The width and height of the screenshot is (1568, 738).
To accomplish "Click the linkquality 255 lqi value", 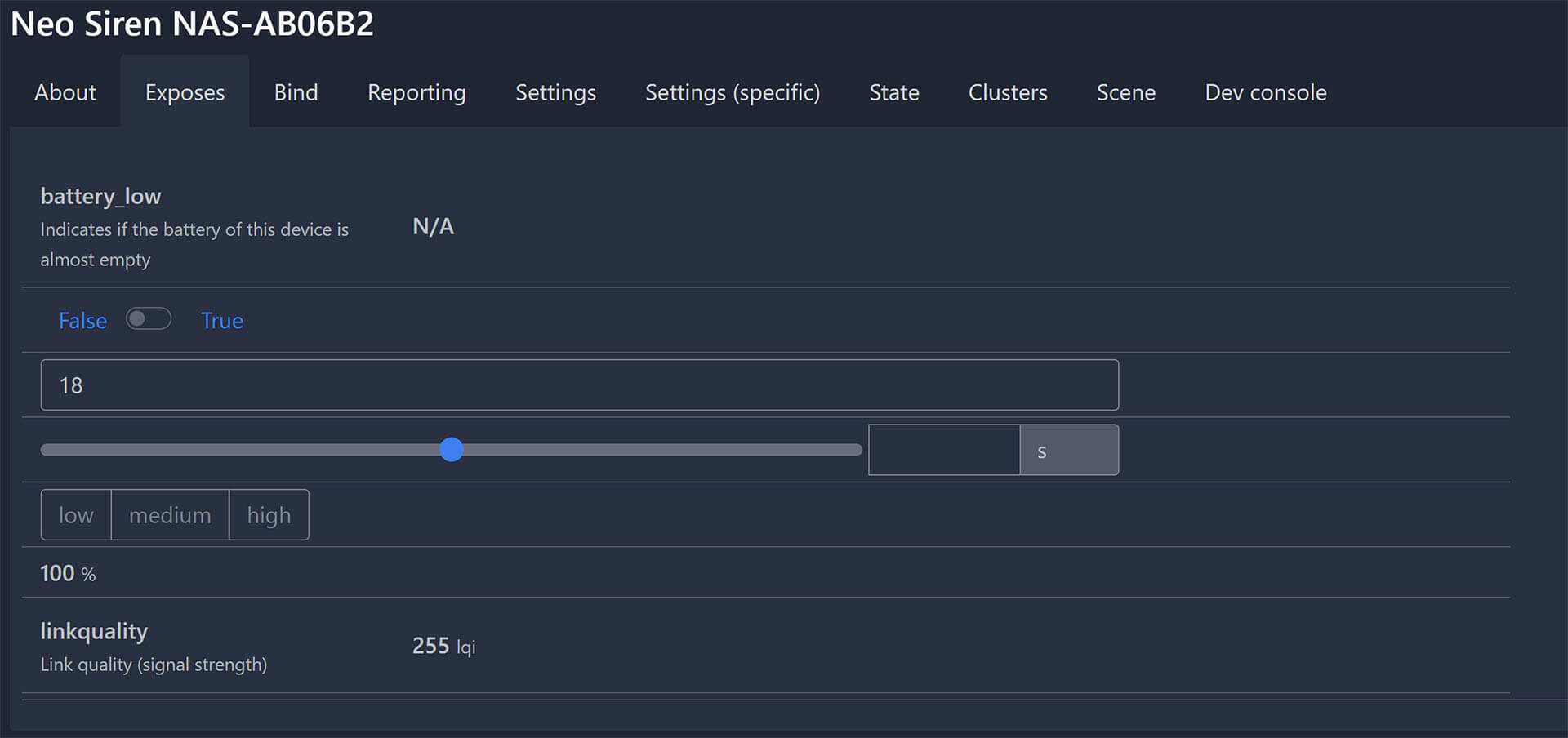I will (443, 646).
